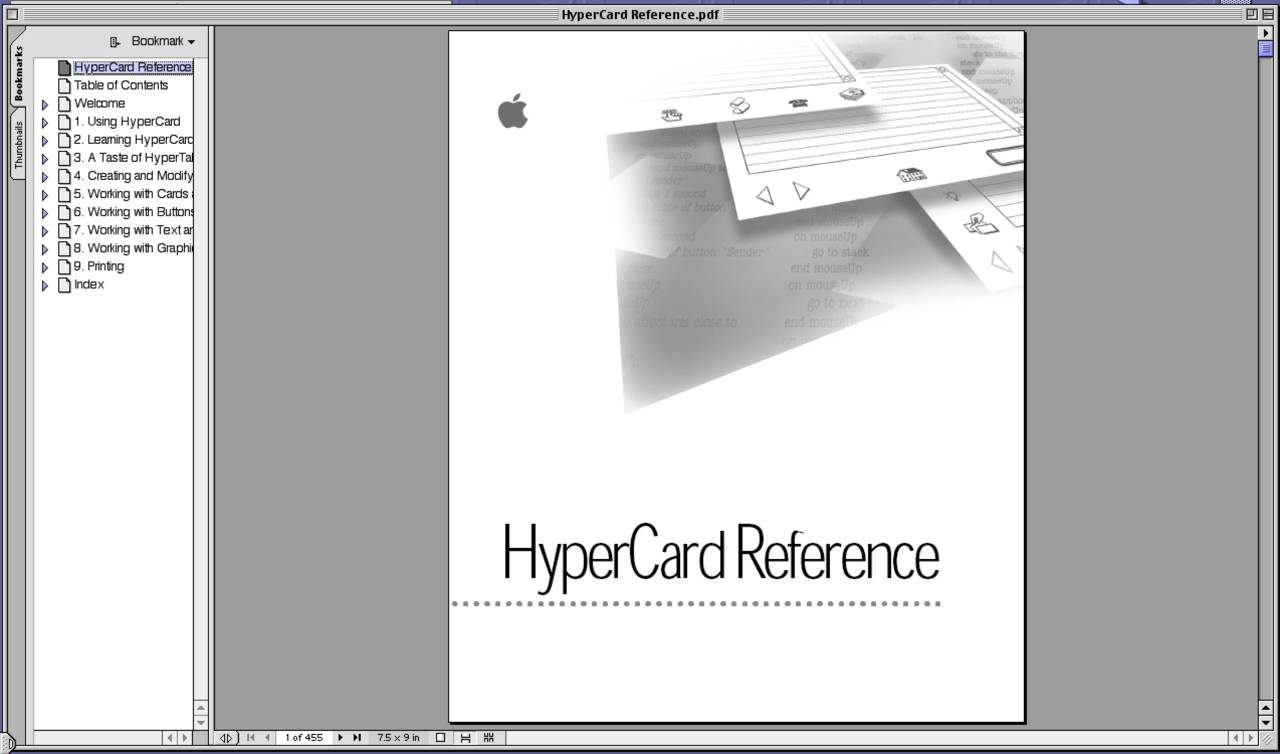Open the 4. Creating and Modifying bookmark
The width and height of the screenshot is (1280, 754).
[132, 176]
